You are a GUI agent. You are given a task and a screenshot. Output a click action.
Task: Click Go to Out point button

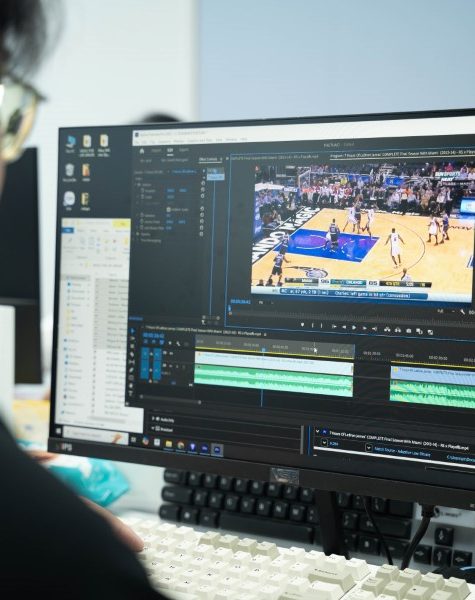click(x=374, y=329)
